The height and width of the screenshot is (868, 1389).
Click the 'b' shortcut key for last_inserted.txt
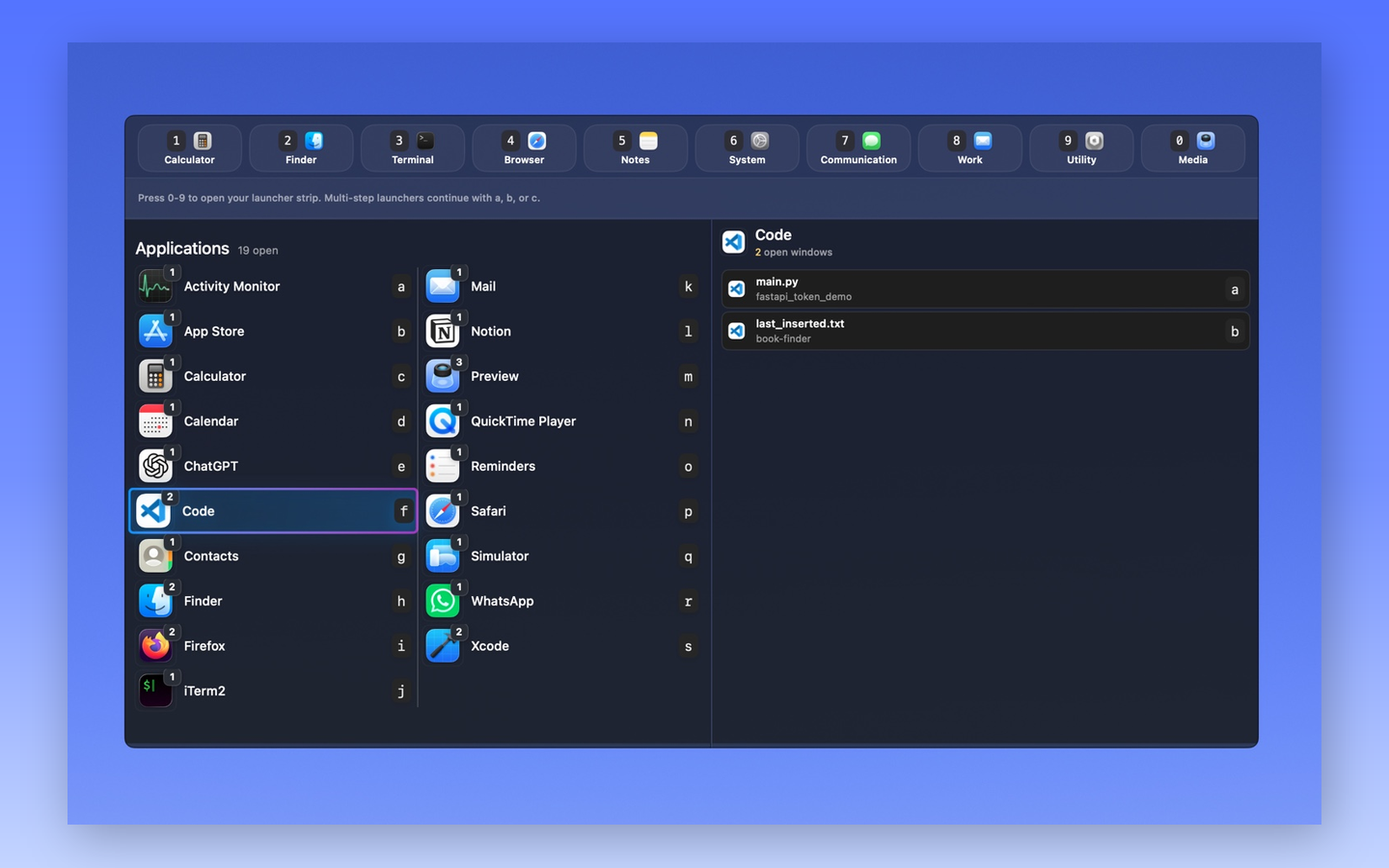pos(1235,331)
